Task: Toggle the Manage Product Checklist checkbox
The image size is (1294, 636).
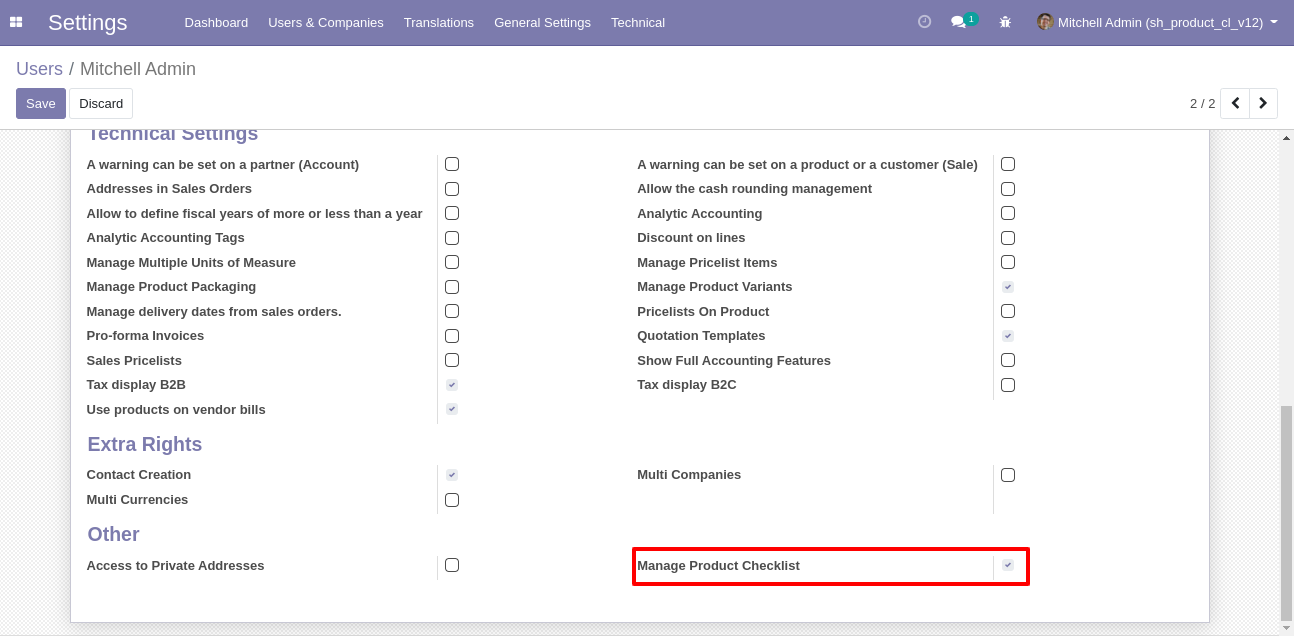Action: click(x=1008, y=565)
